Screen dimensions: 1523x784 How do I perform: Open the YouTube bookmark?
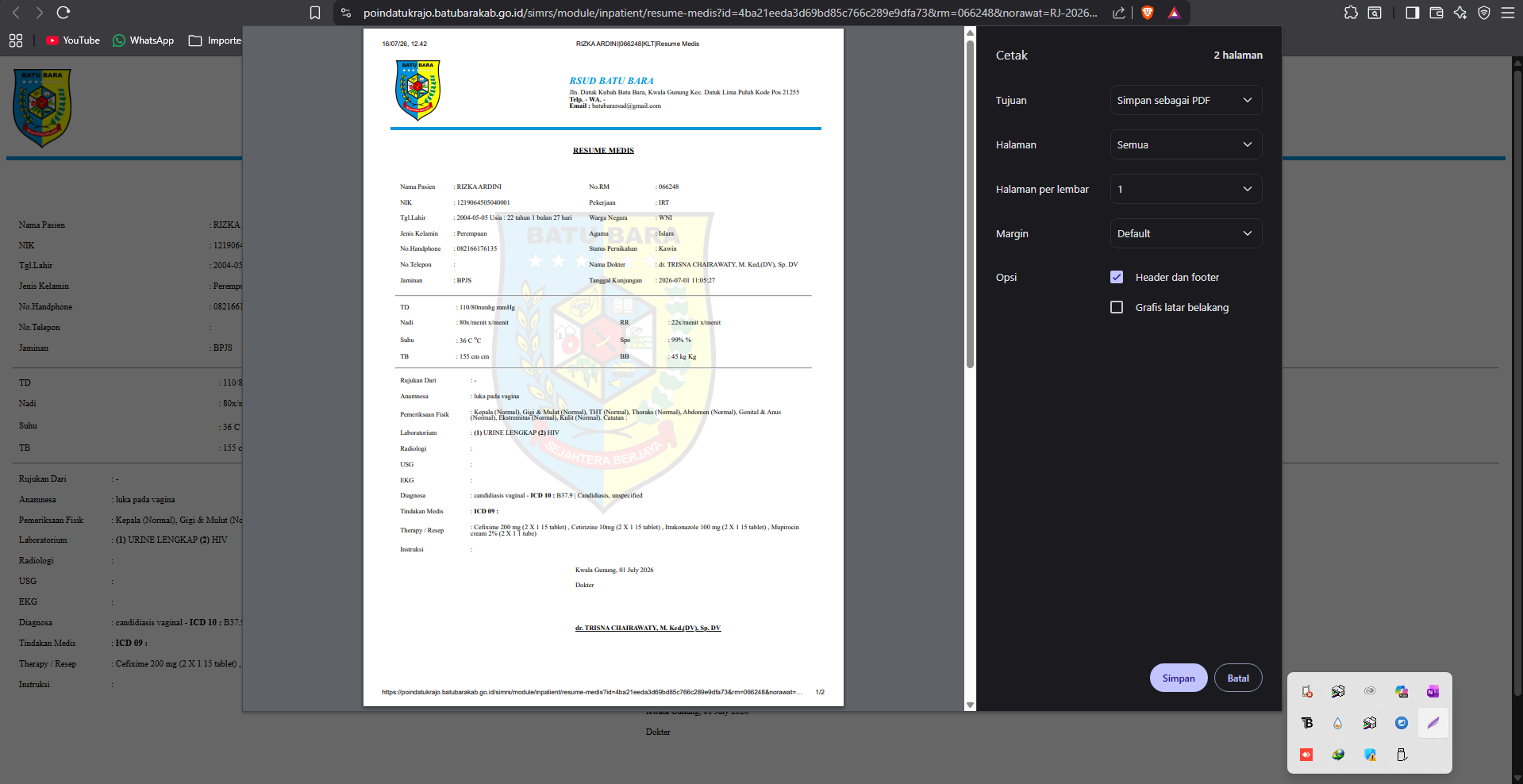72,40
